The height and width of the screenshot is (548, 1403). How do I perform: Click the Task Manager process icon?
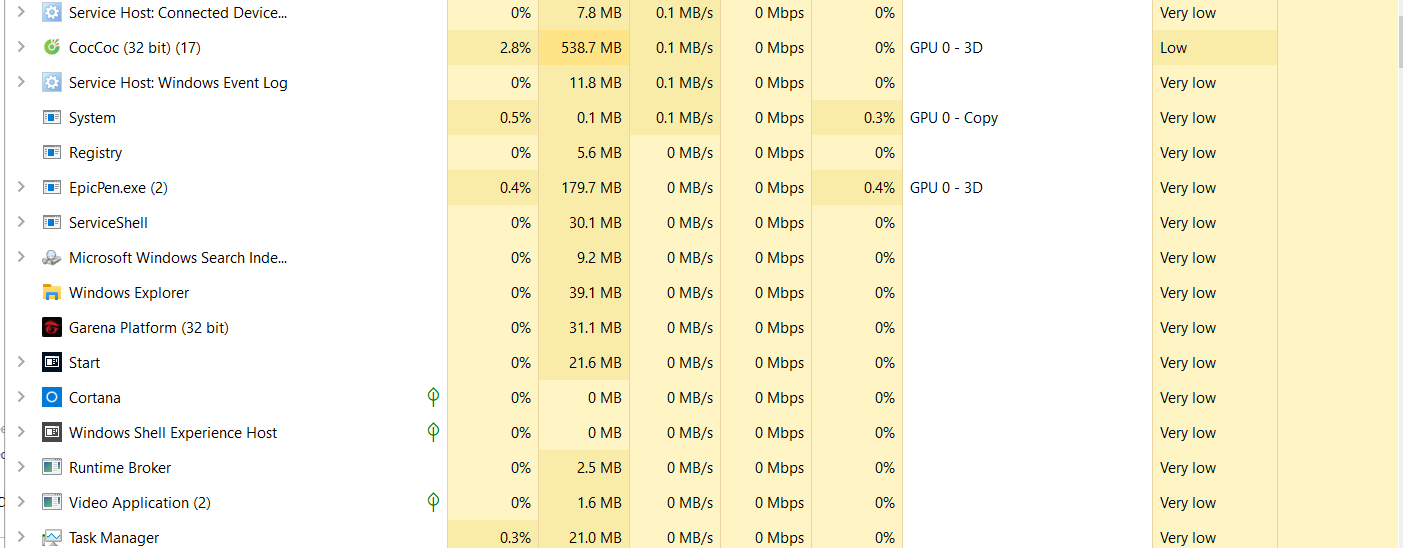52,538
